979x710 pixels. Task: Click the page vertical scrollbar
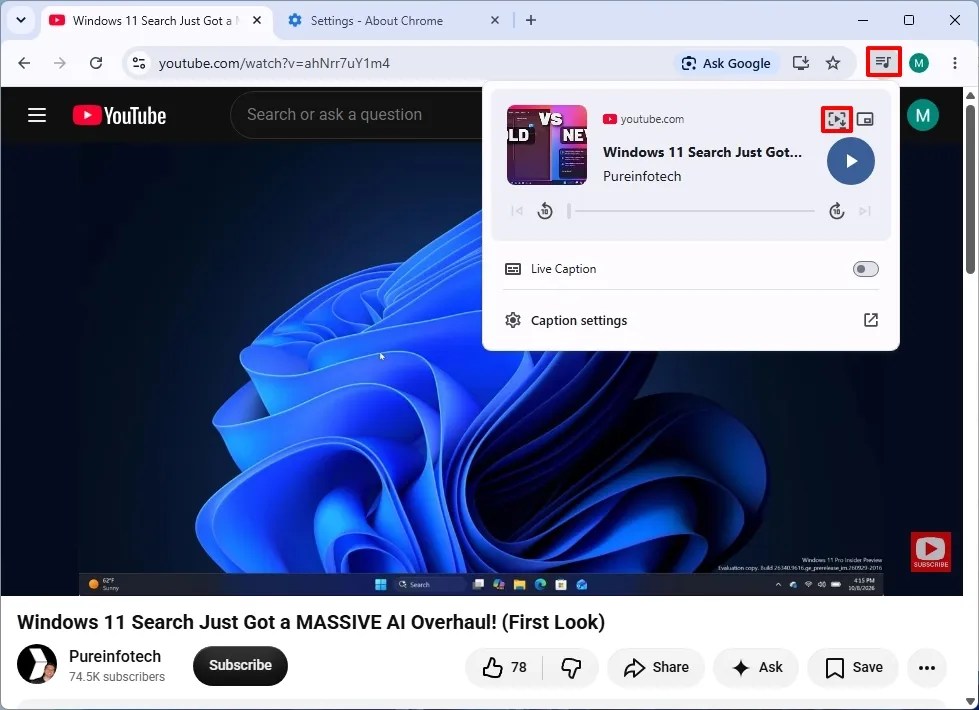pyautogui.click(x=970, y=189)
